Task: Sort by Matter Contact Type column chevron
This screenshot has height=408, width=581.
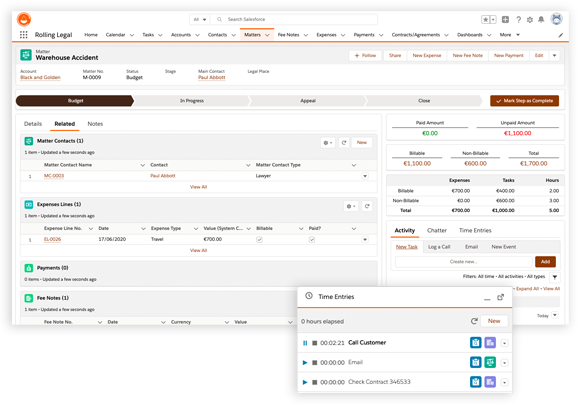Action: coord(353,165)
